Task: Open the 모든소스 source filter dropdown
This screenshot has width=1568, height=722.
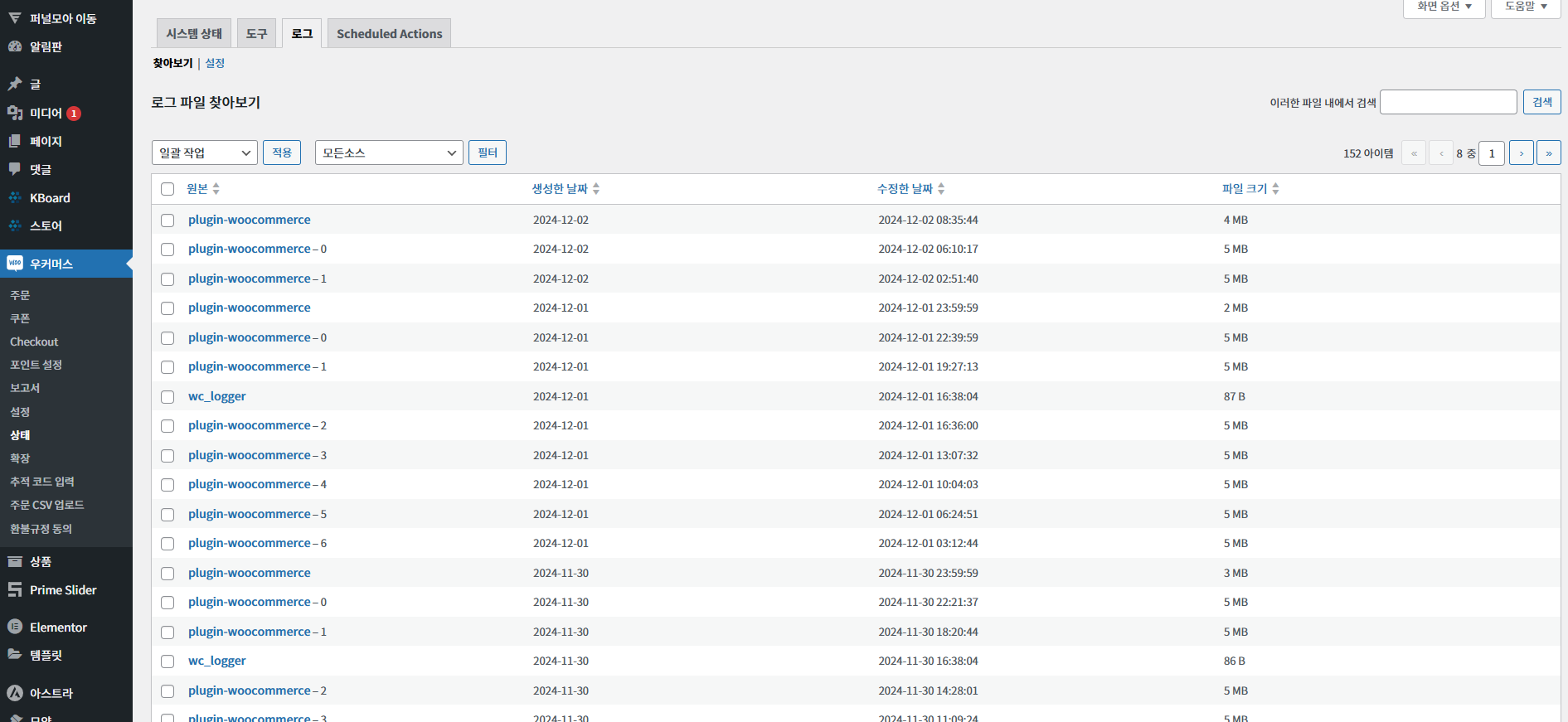Action: coord(389,153)
